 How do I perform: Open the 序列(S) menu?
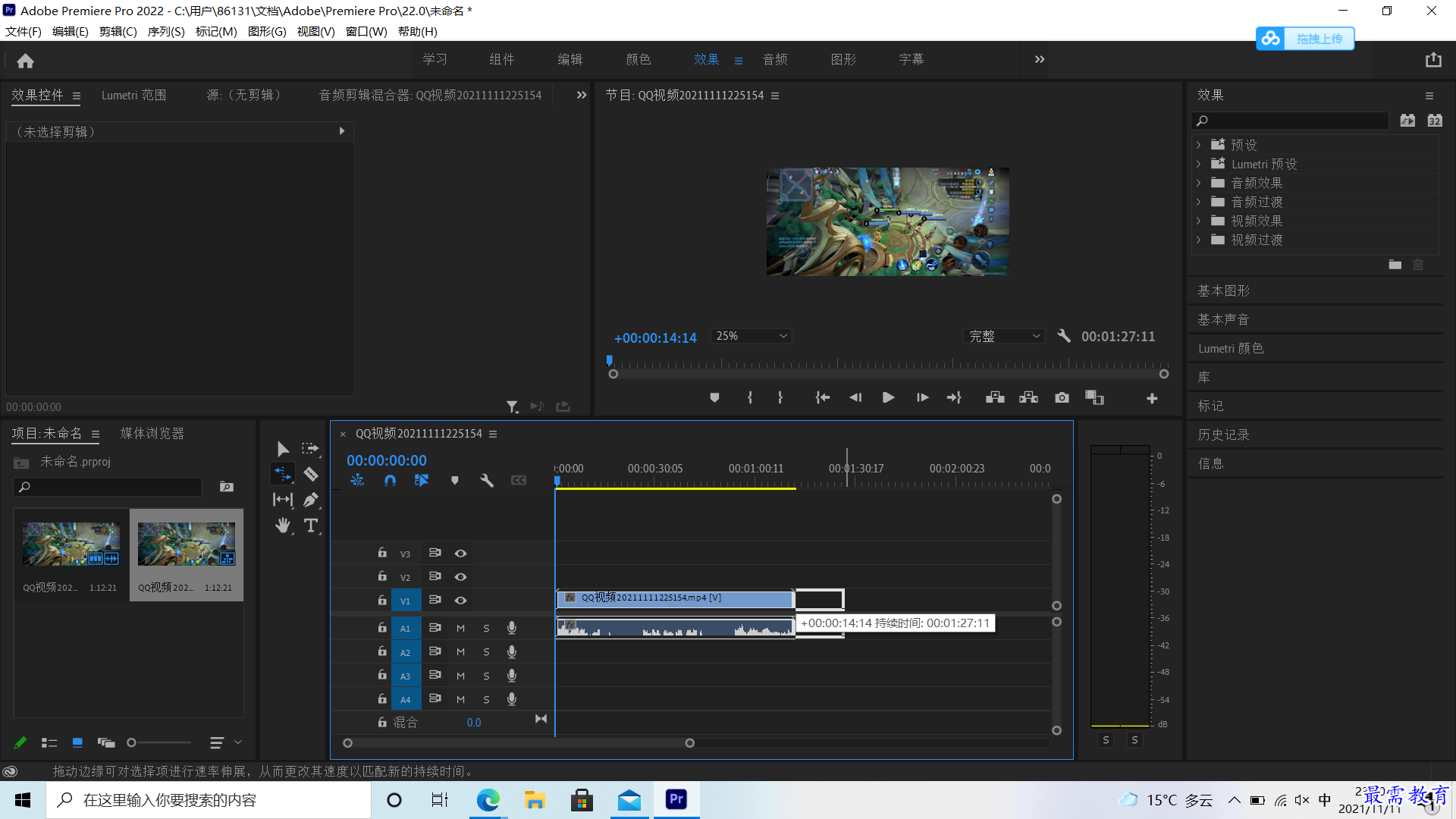[x=166, y=32]
